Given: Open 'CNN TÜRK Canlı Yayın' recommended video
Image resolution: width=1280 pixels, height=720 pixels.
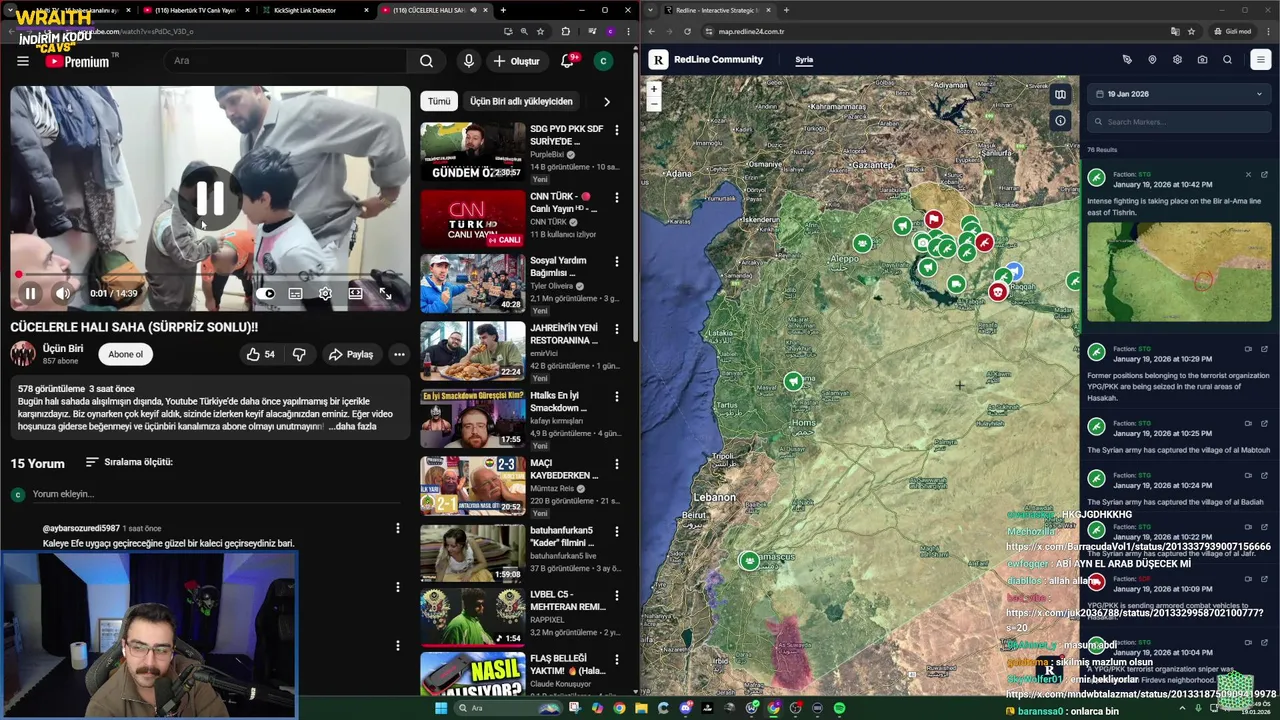Looking at the screenshot, I should (x=472, y=219).
